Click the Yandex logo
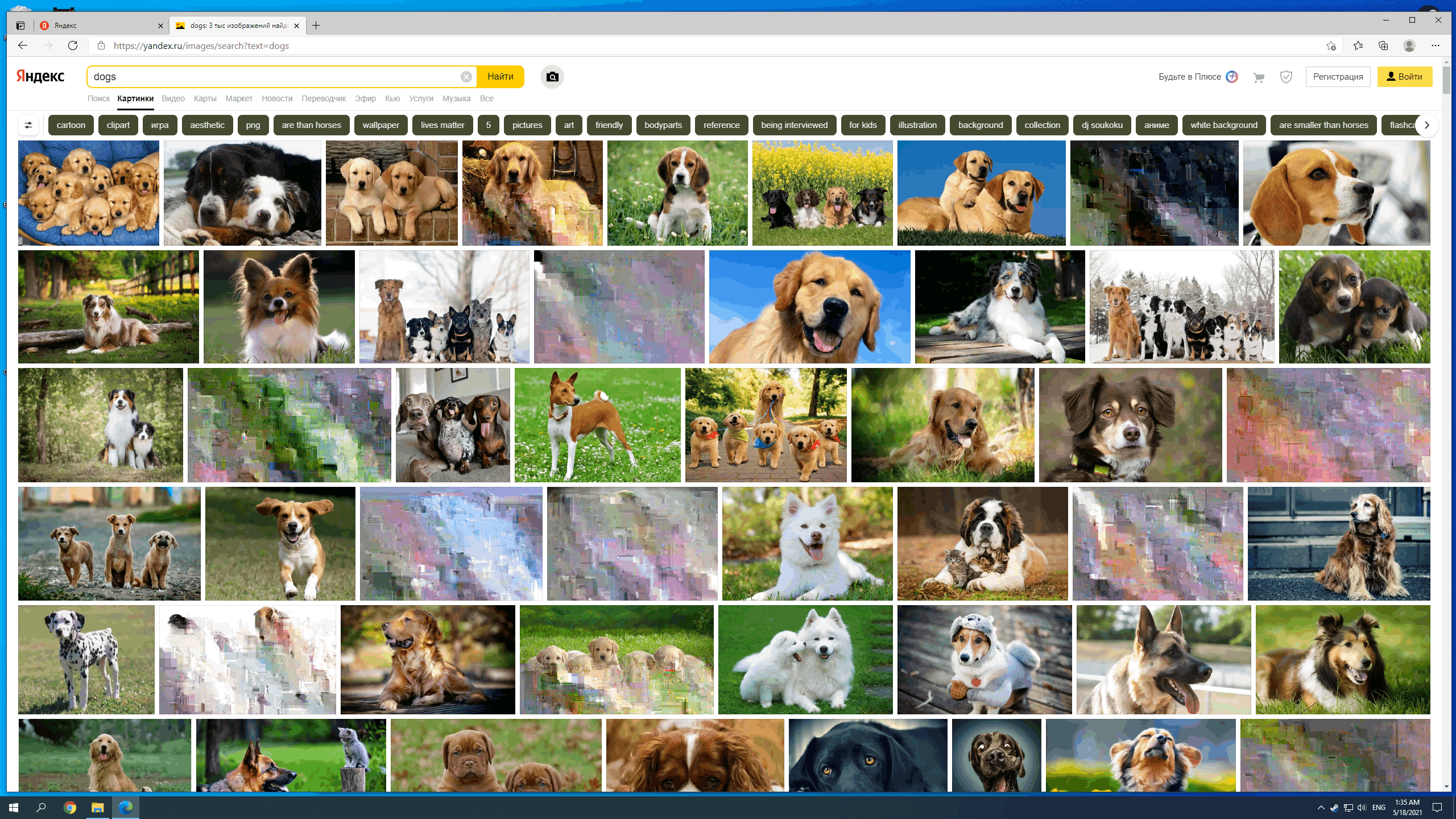1456x819 pixels. [40, 76]
